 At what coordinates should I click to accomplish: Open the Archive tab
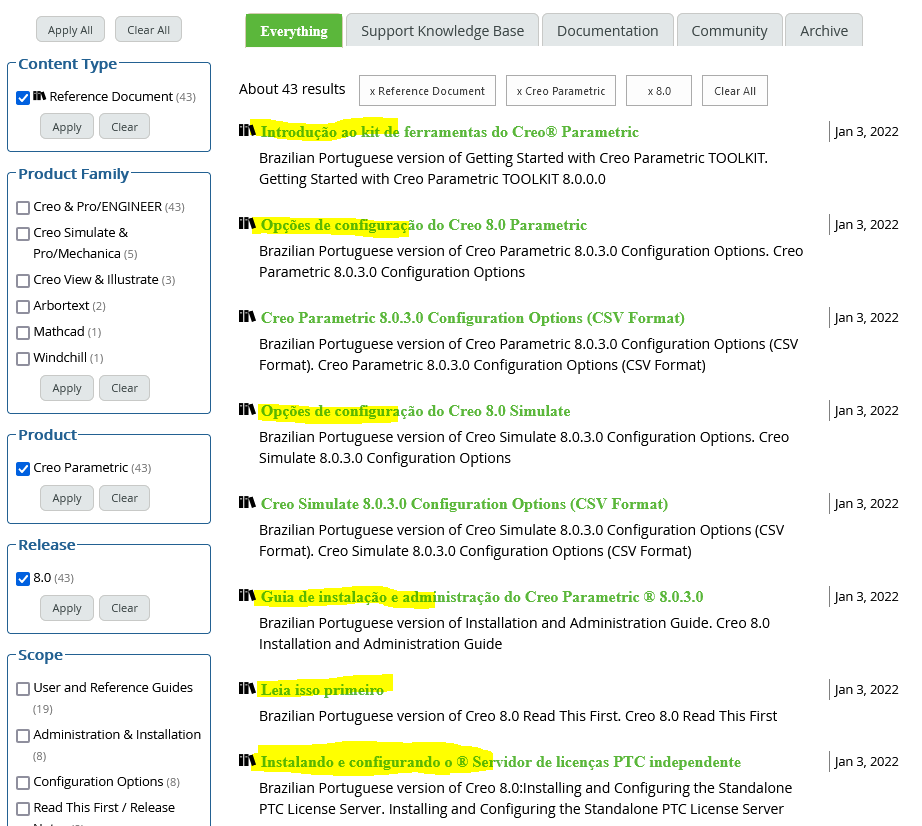(824, 31)
